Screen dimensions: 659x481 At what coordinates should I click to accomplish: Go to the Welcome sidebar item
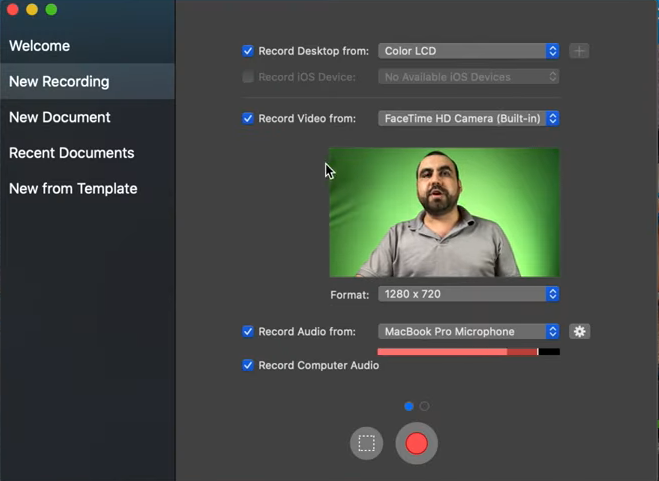pyautogui.click(x=87, y=45)
